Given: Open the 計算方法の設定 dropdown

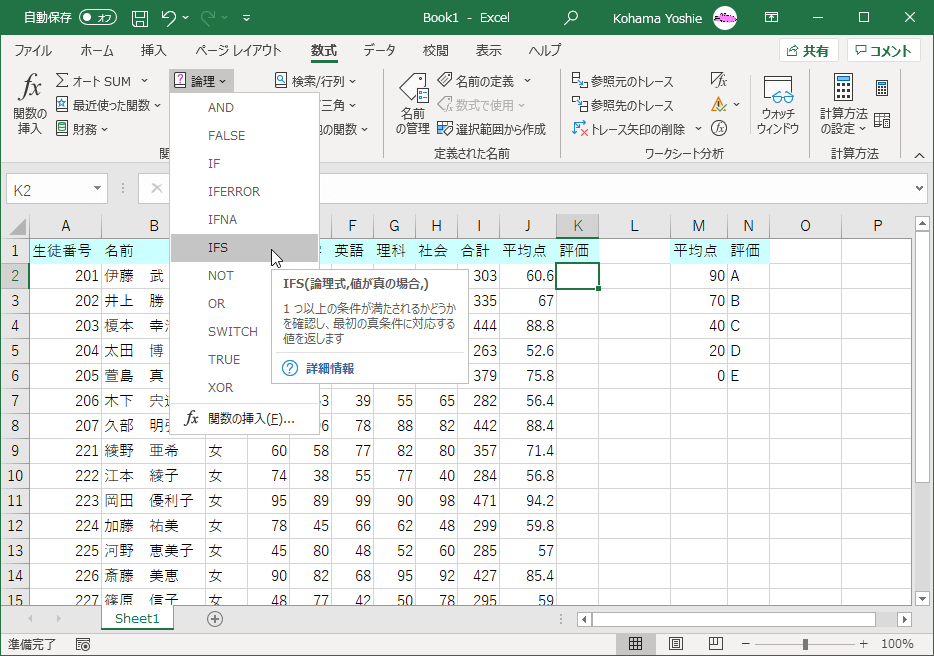Looking at the screenshot, I should (x=844, y=104).
